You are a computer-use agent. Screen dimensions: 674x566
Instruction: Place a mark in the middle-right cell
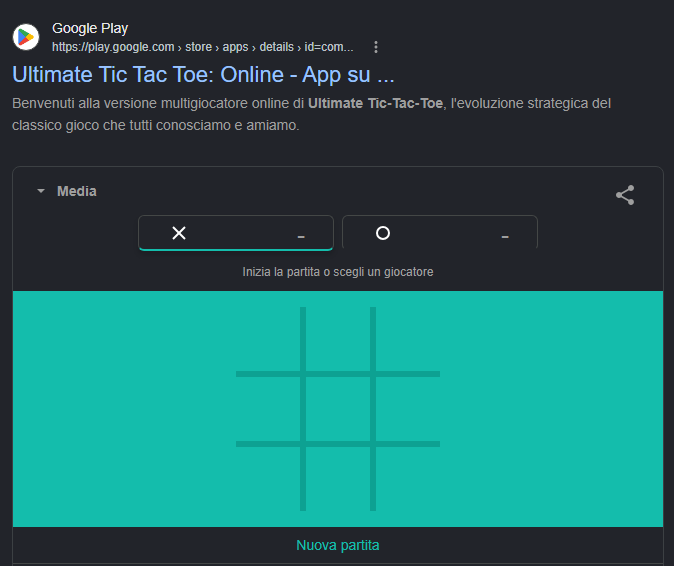click(408, 409)
